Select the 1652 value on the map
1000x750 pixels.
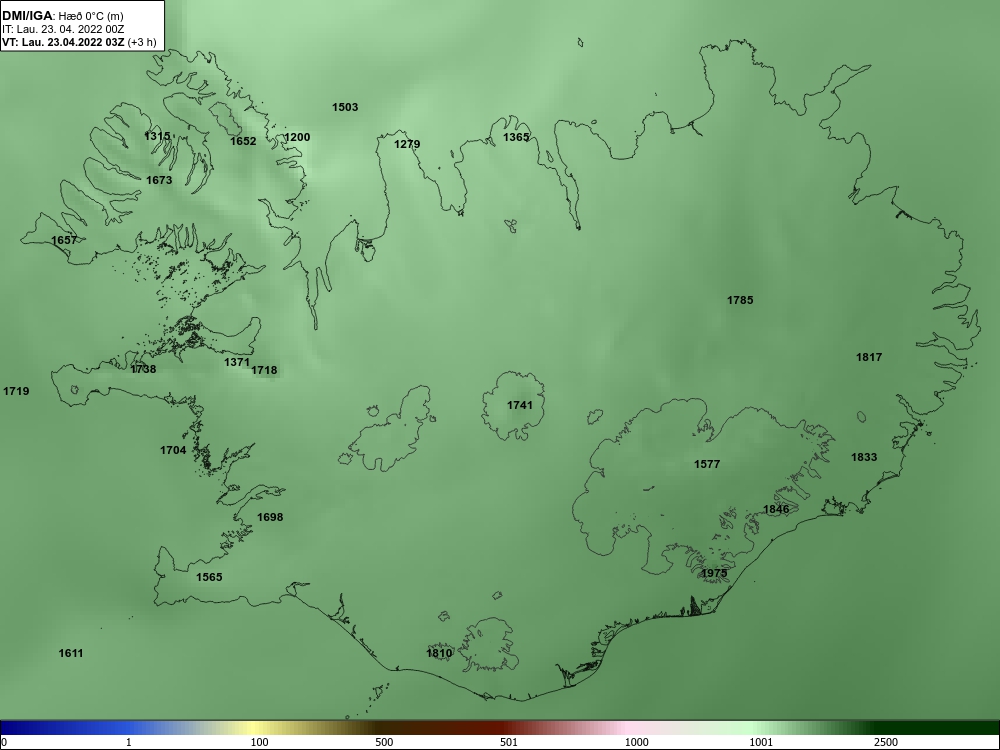click(243, 141)
